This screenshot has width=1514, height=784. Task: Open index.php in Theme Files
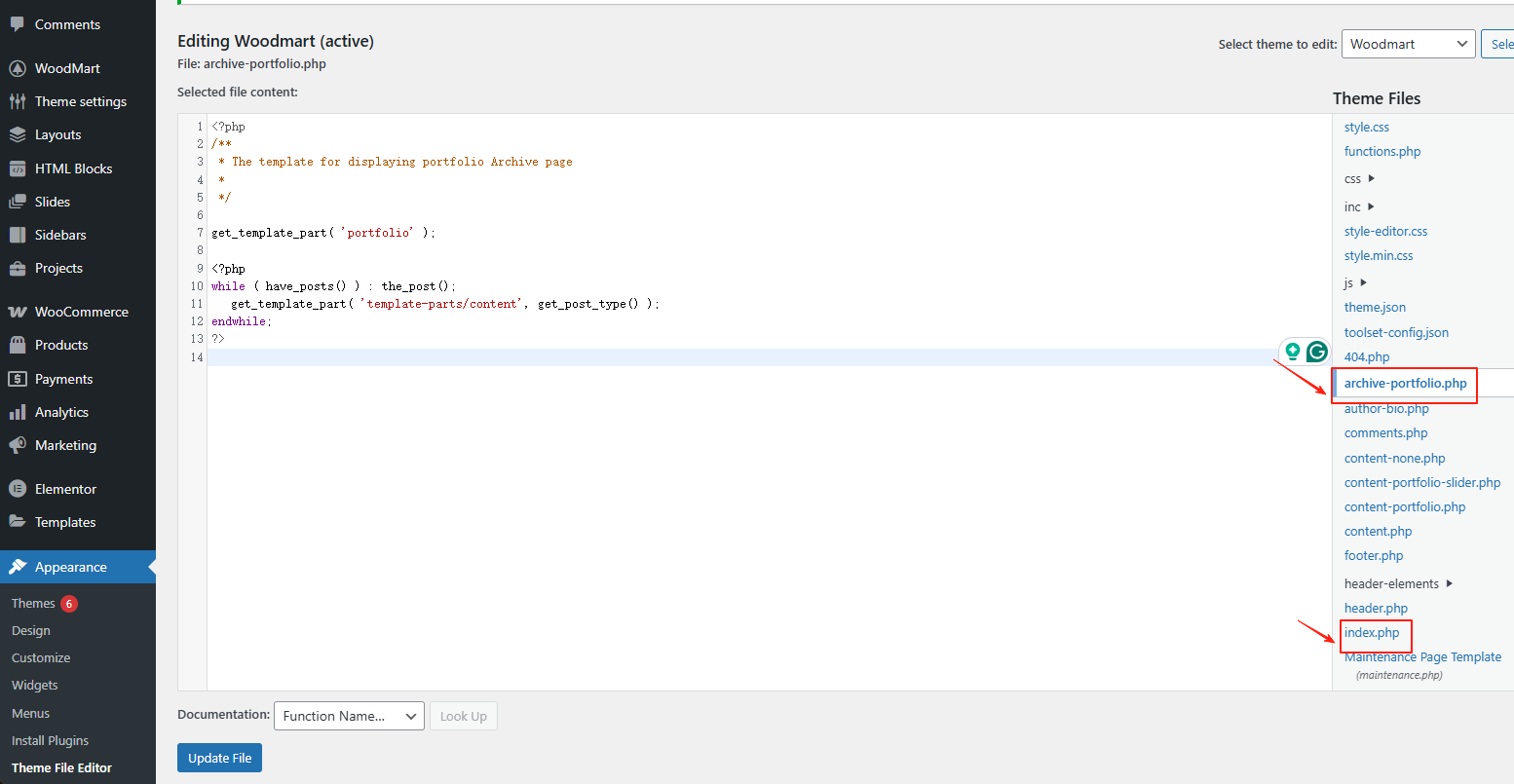(x=1372, y=633)
